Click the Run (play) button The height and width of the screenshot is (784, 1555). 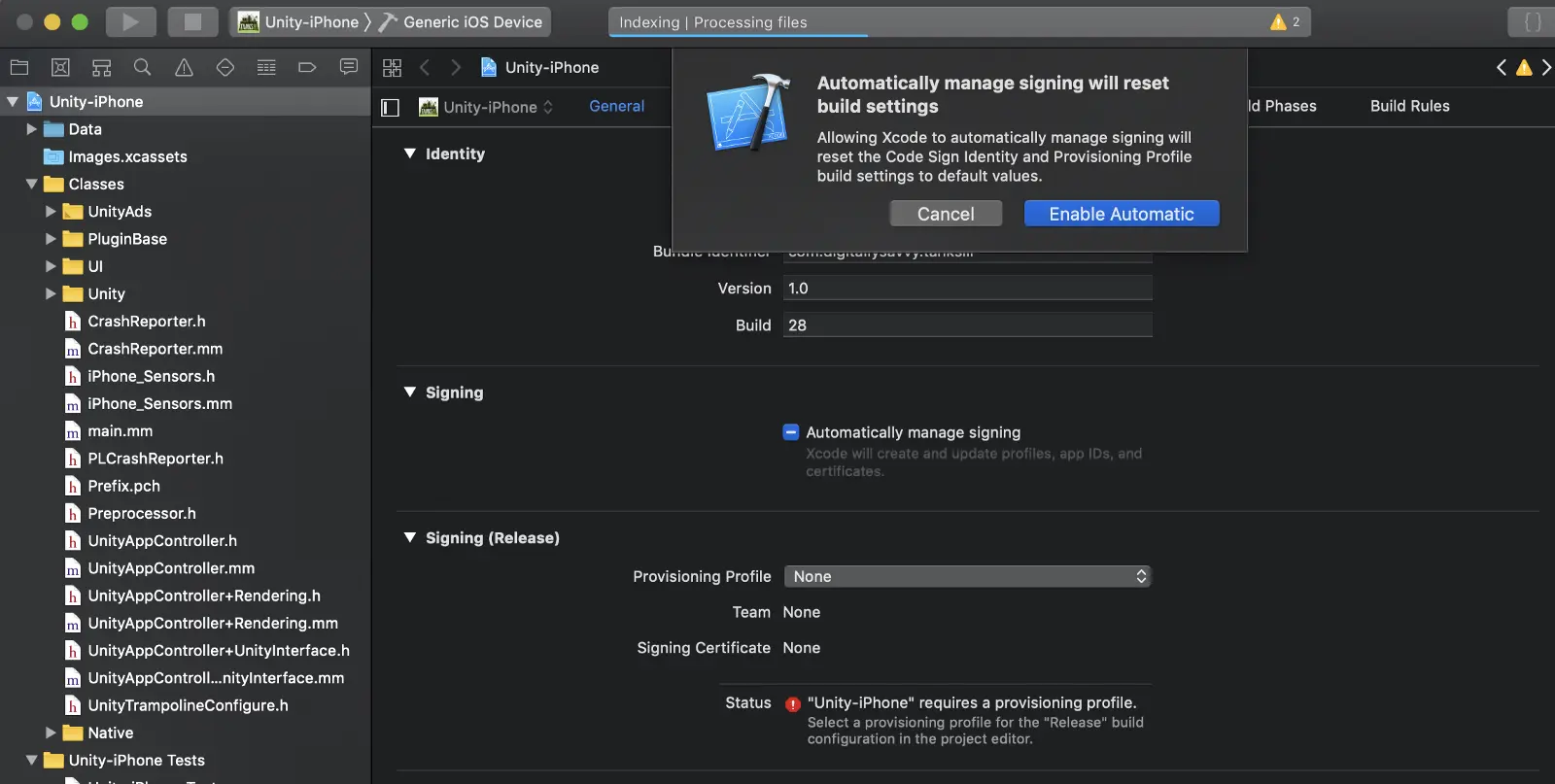(x=130, y=21)
